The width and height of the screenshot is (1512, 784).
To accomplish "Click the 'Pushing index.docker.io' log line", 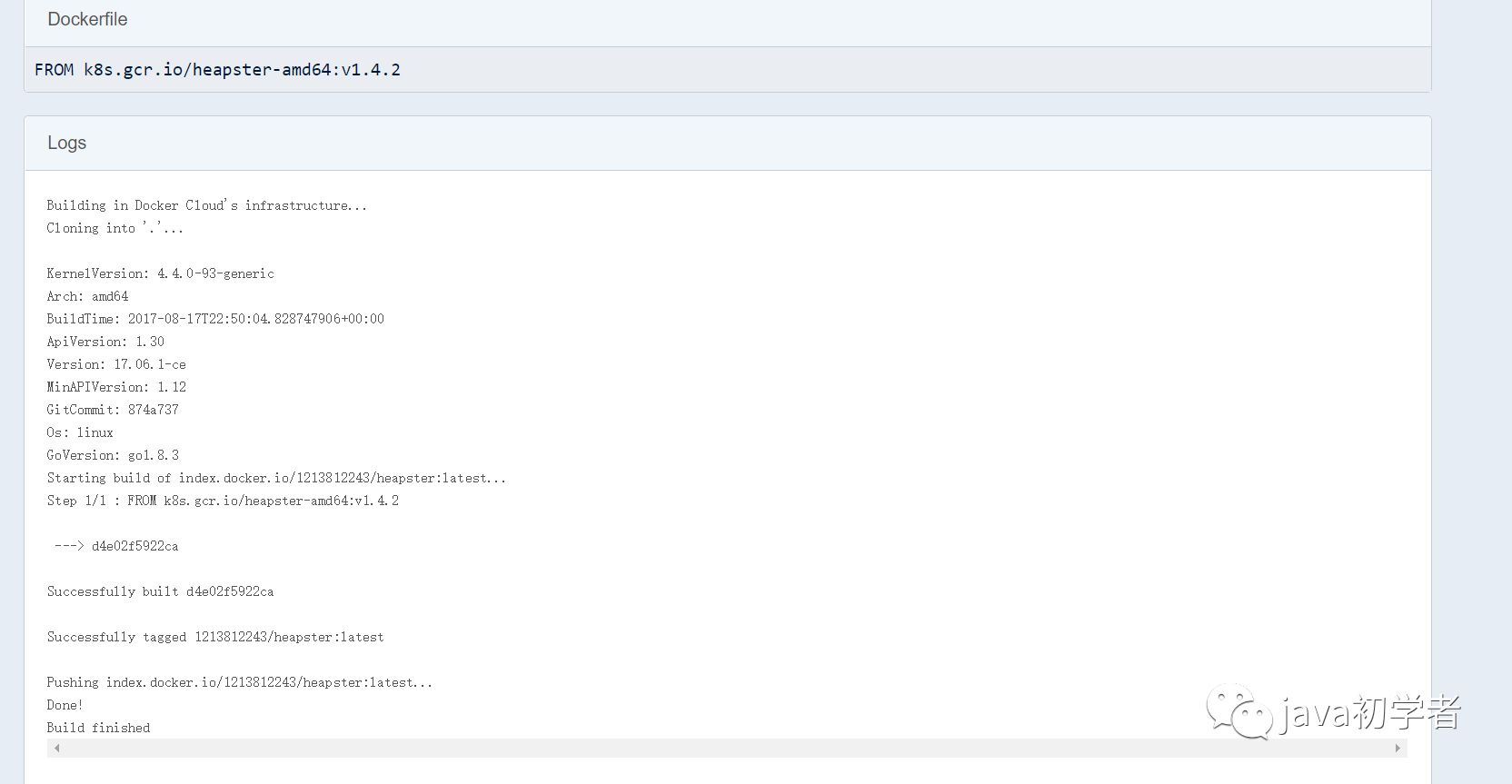I will [240, 682].
